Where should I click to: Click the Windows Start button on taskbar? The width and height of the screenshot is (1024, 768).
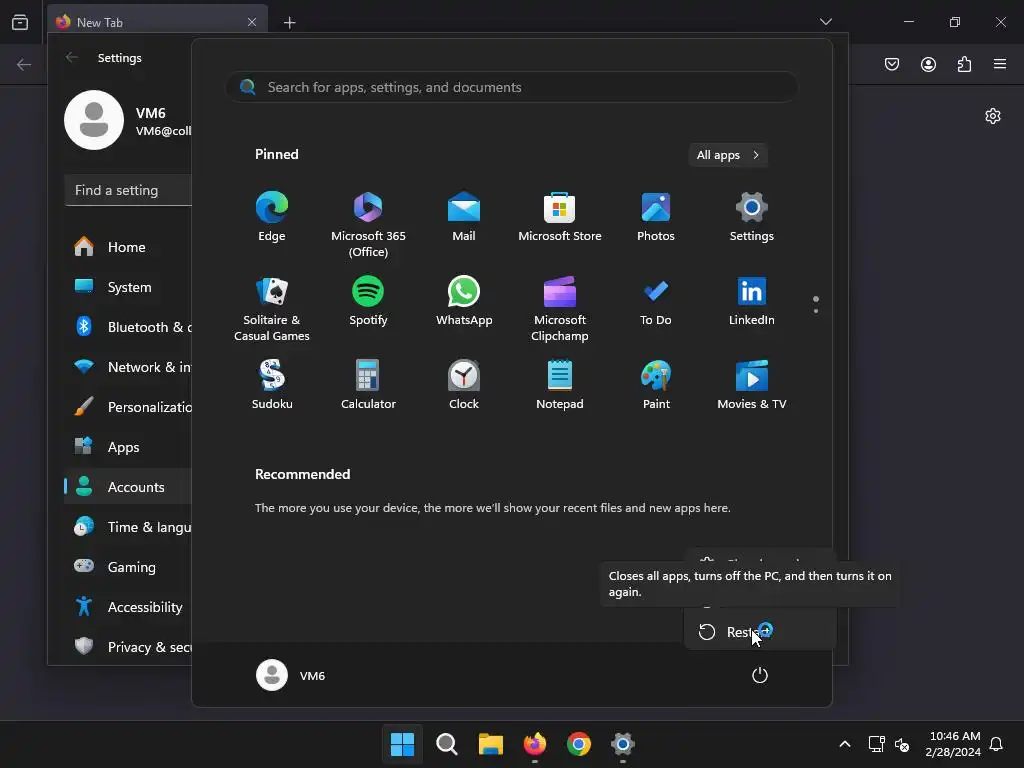(402, 744)
